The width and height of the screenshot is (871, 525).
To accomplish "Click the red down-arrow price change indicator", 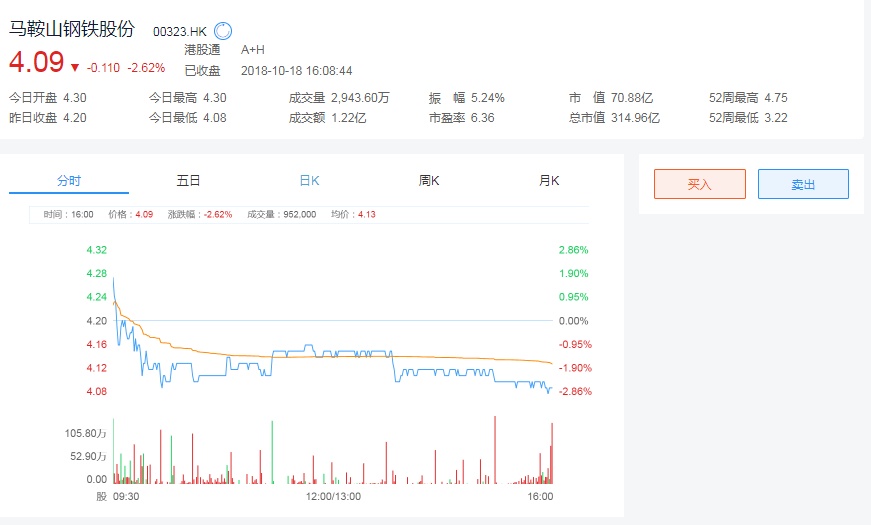I will click(x=75, y=68).
